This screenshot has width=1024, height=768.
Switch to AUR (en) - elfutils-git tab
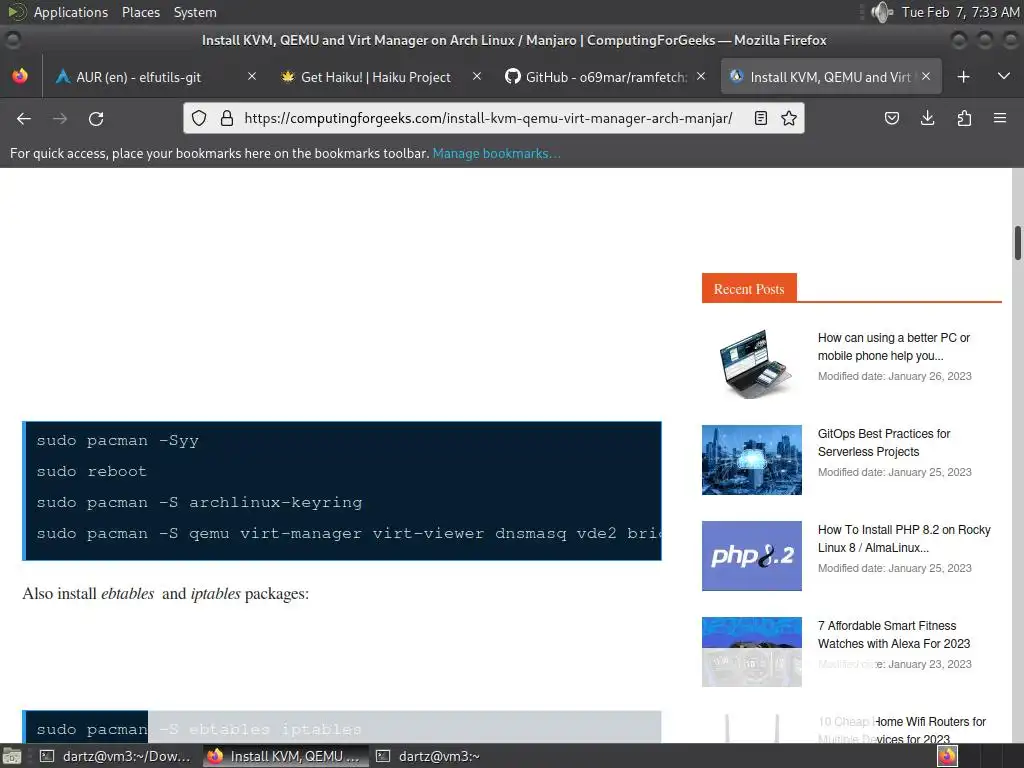[139, 77]
